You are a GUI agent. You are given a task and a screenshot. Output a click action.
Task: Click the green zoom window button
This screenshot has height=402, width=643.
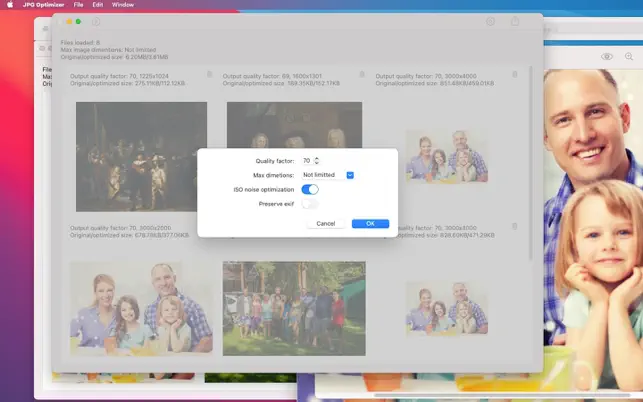[x=78, y=22]
